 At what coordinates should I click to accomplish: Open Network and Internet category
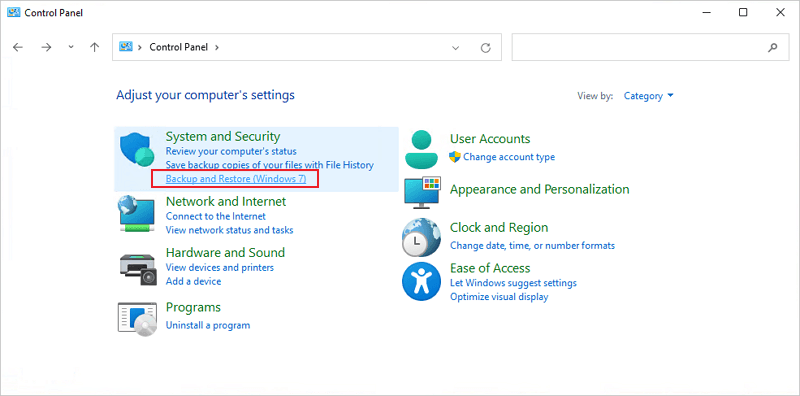(x=226, y=201)
